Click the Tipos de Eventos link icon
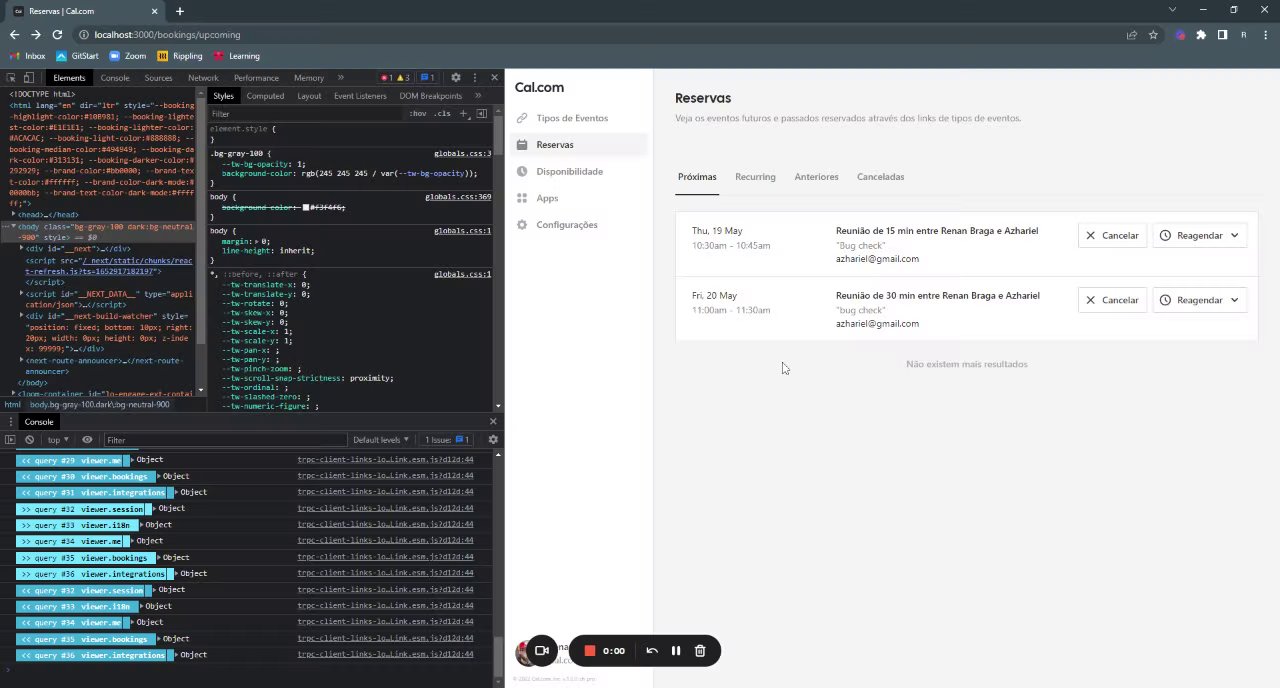This screenshot has height=688, width=1280. click(x=522, y=118)
